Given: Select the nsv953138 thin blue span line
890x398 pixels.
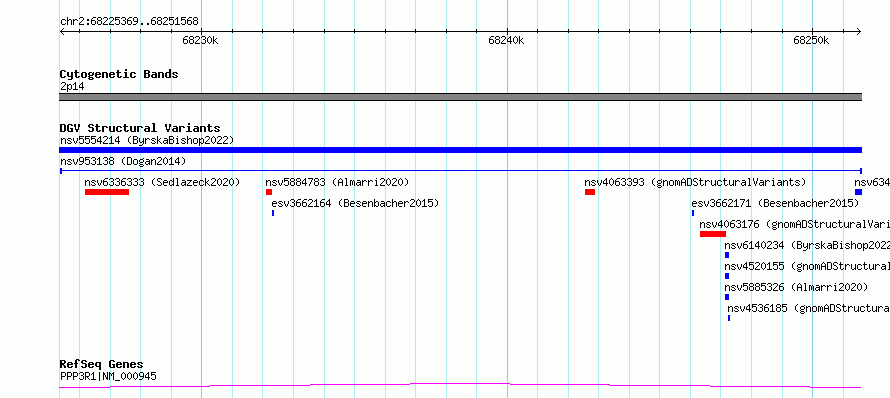Looking at the screenshot, I should (x=460, y=170).
